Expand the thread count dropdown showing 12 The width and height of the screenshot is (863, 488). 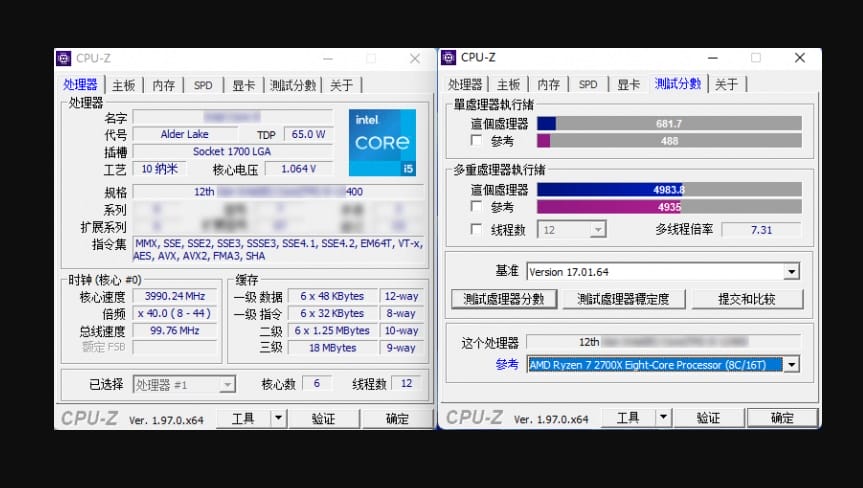[x=597, y=230]
